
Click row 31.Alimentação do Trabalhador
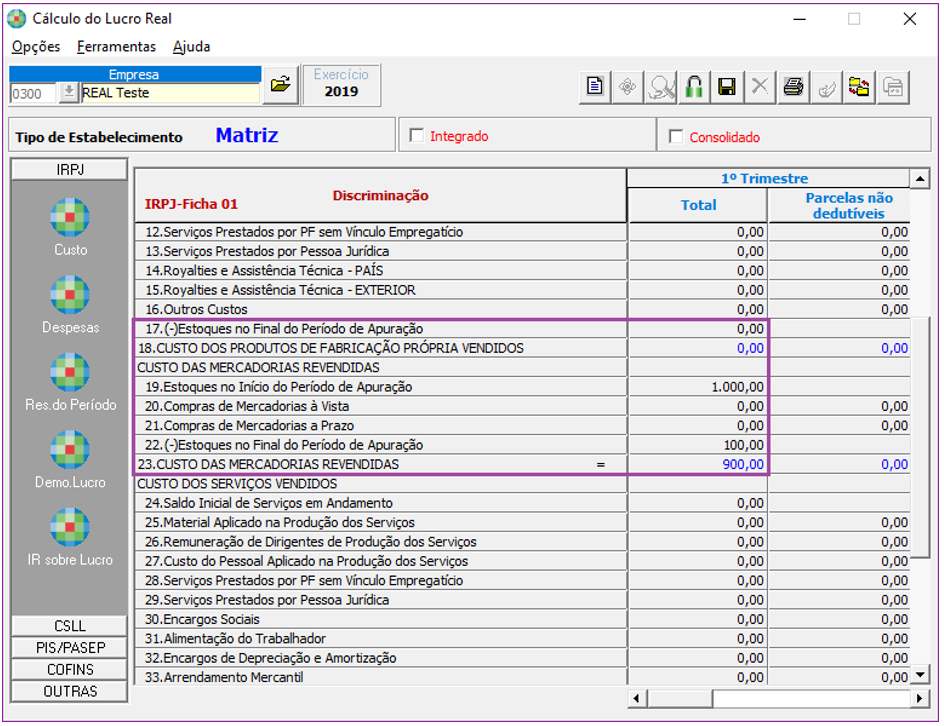coord(380,638)
